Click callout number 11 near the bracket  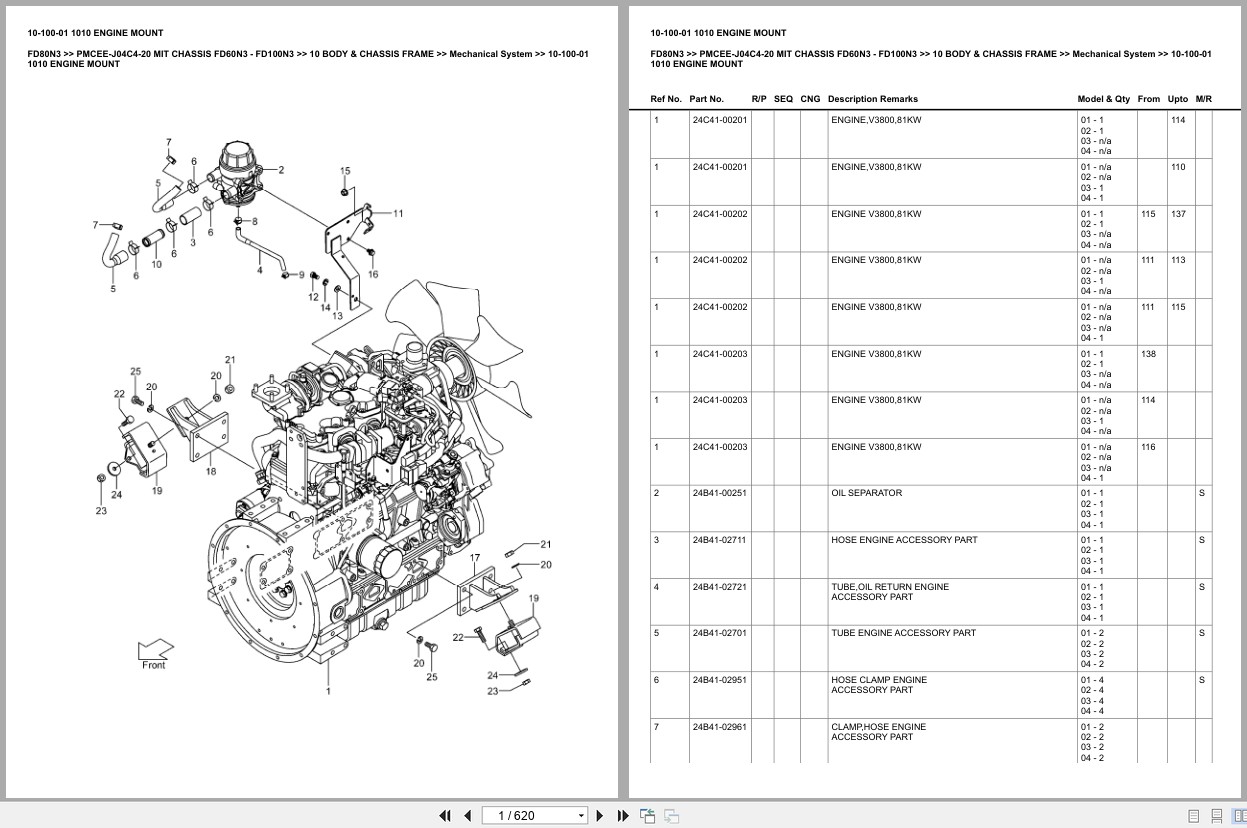click(398, 213)
